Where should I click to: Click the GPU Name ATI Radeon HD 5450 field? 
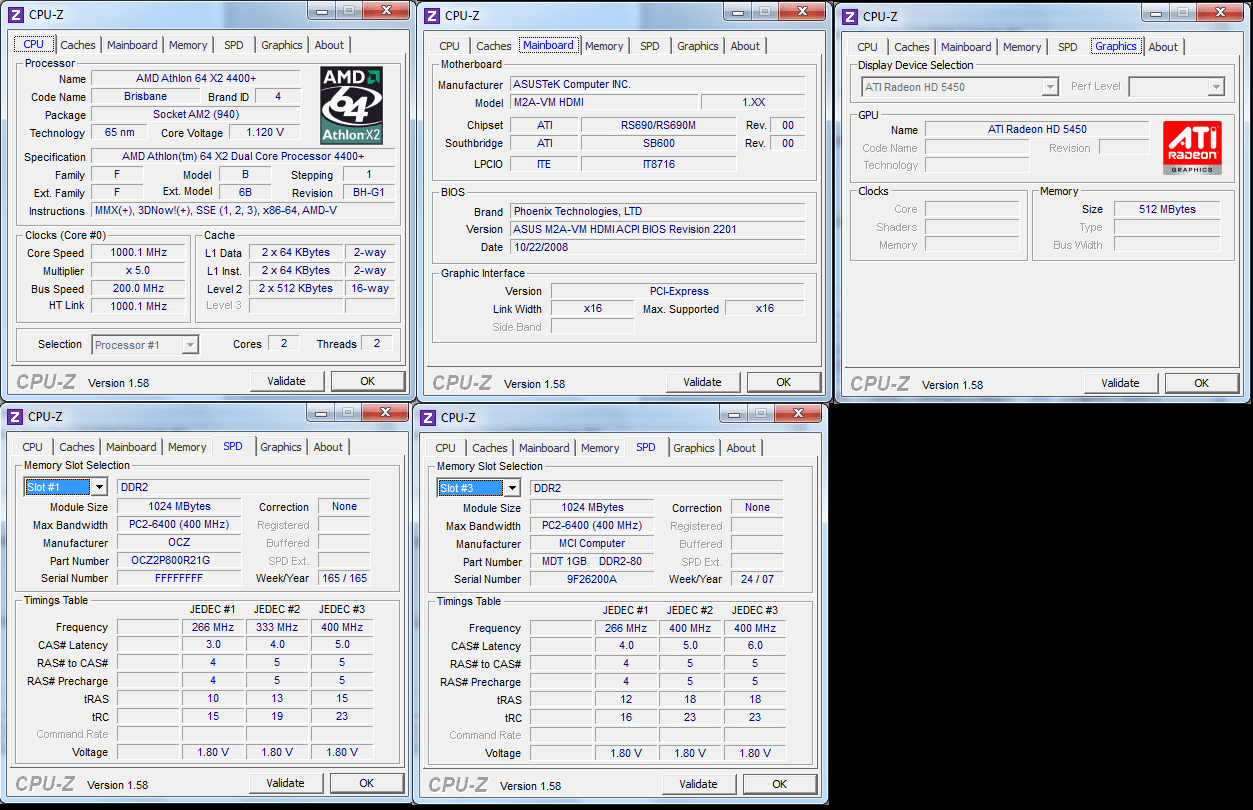[1037, 130]
